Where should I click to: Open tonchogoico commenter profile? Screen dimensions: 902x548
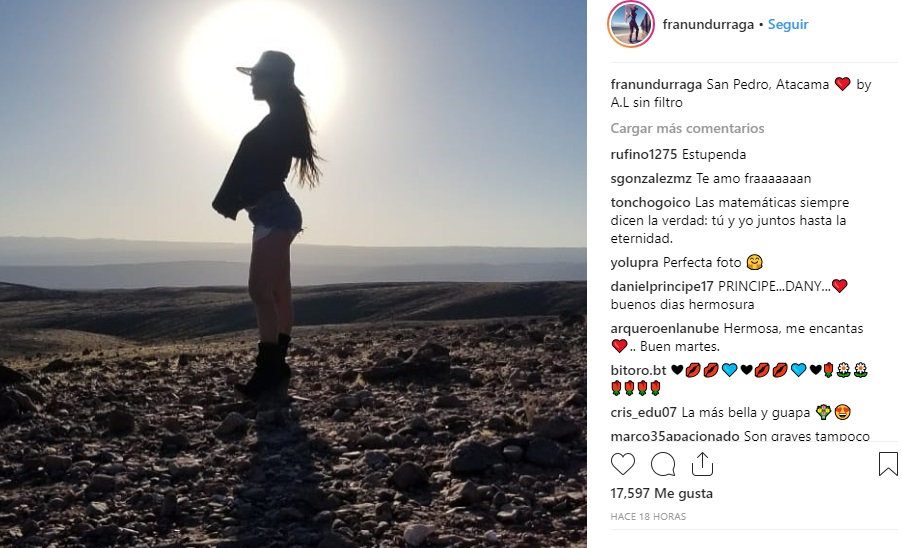click(x=651, y=202)
